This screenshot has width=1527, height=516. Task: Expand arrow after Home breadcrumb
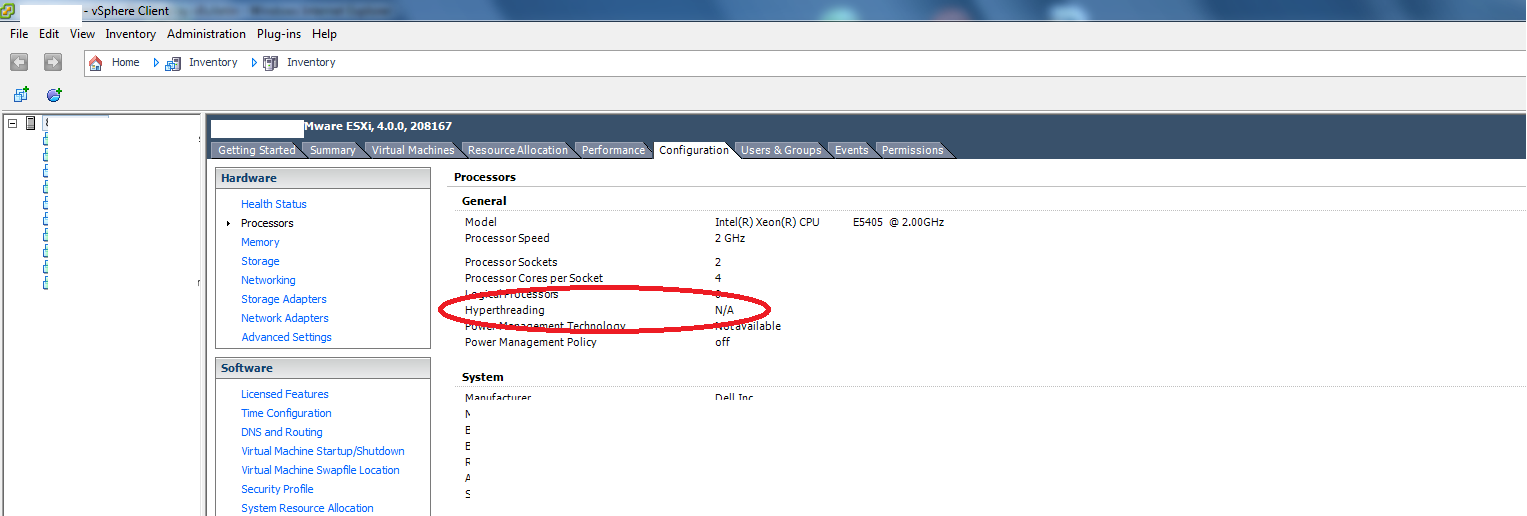[x=156, y=62]
